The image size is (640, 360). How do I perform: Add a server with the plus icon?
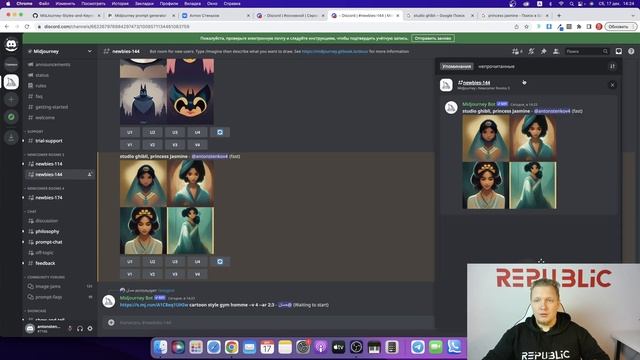(x=11, y=100)
